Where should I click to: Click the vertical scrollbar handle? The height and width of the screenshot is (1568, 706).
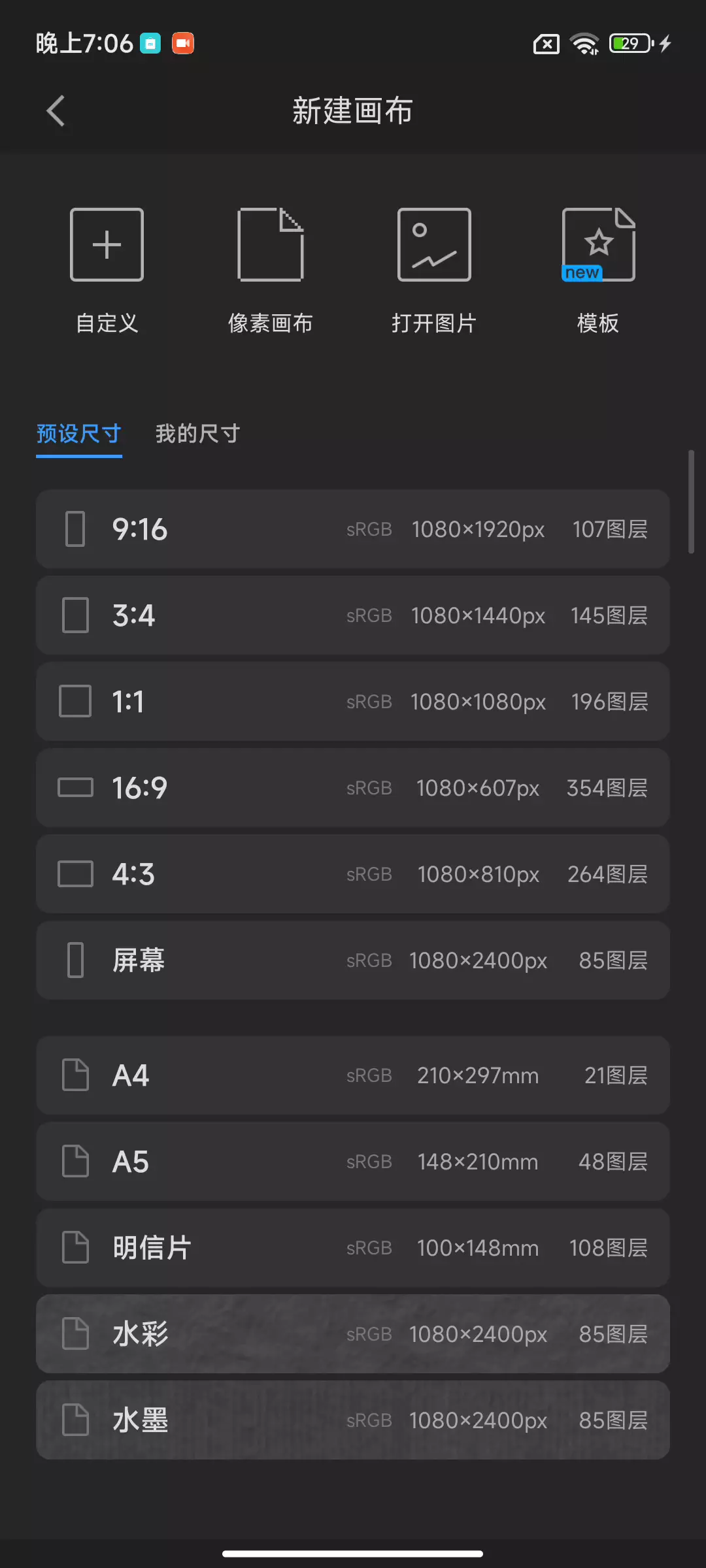(691, 502)
